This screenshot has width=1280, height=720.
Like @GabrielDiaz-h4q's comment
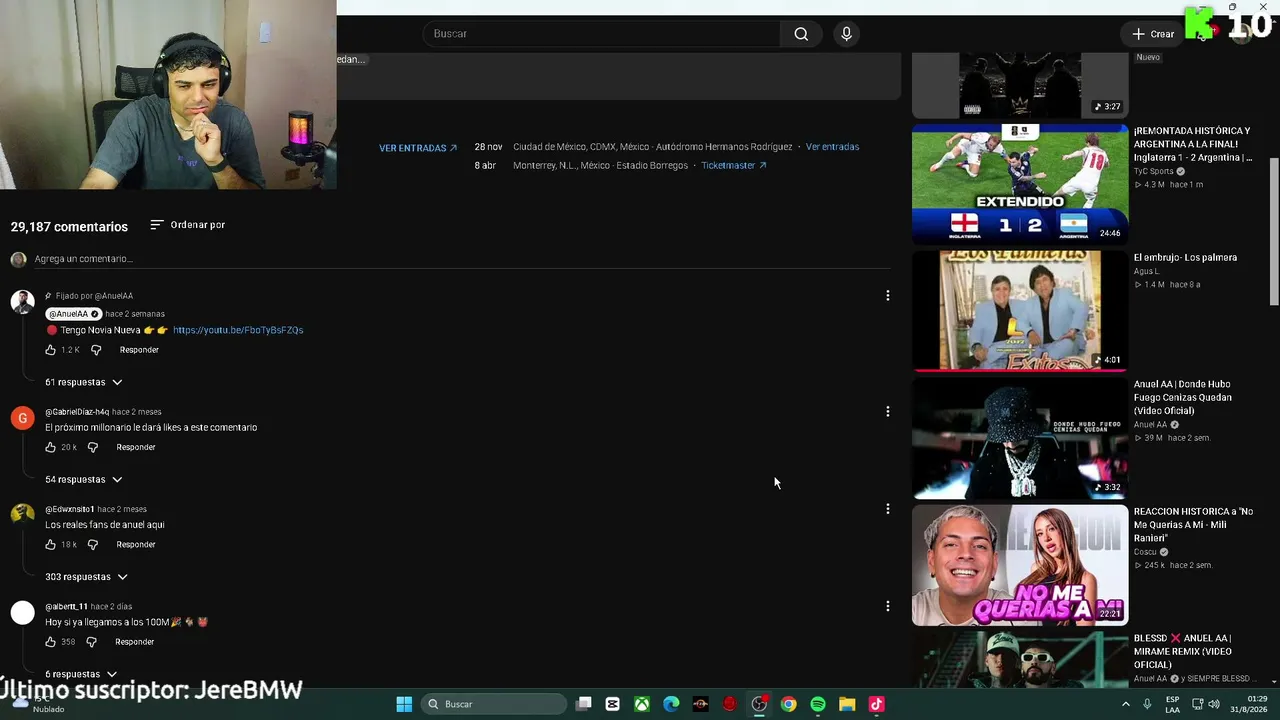pyautogui.click(x=50, y=447)
